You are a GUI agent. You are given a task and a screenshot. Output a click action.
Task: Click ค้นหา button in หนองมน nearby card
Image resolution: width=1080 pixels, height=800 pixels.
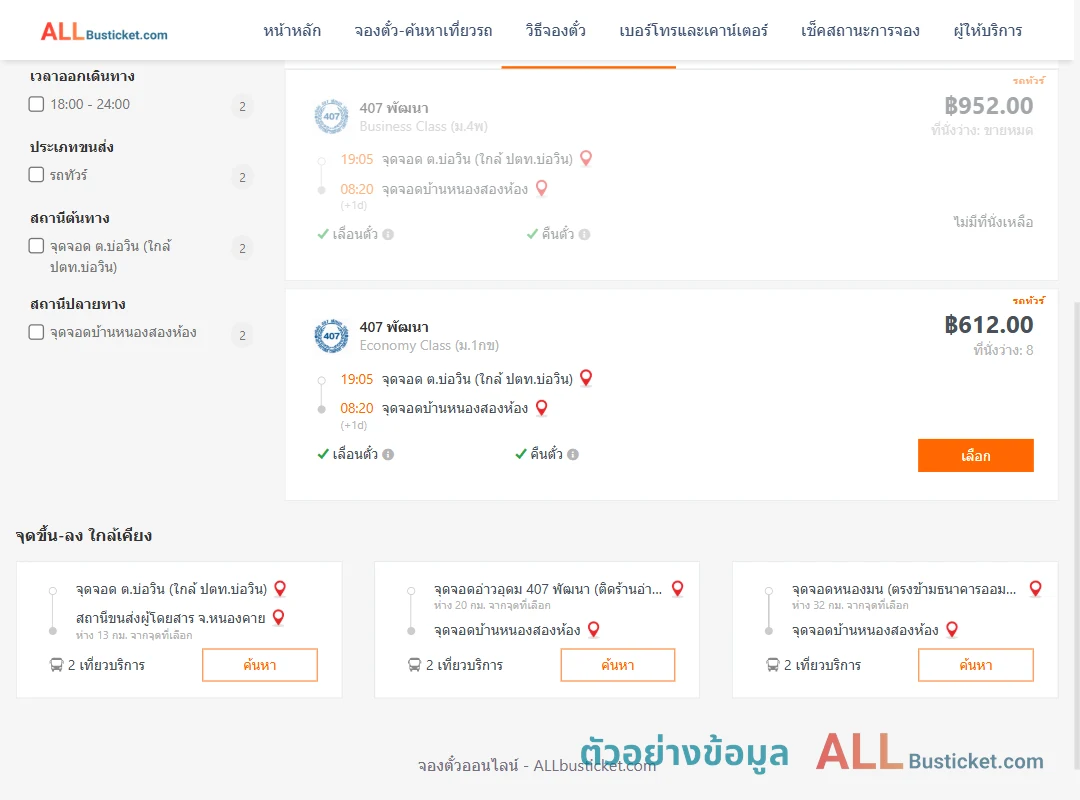[x=976, y=665]
